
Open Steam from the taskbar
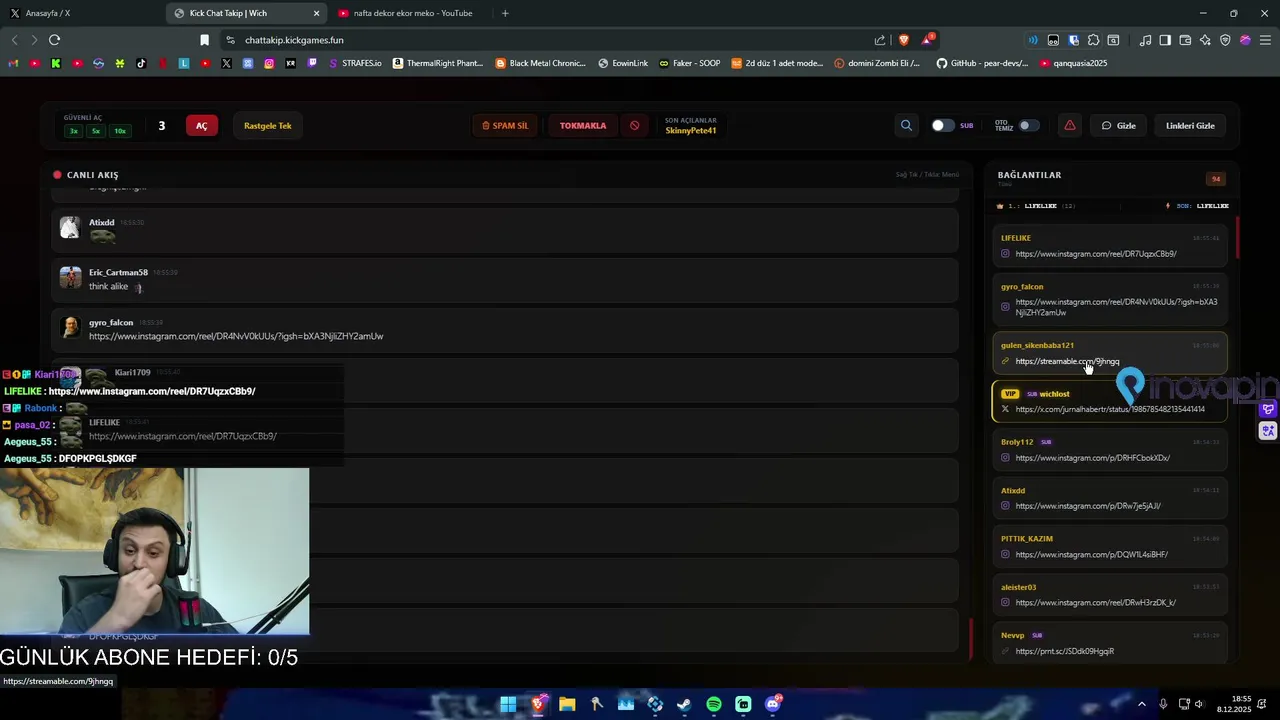(684, 704)
